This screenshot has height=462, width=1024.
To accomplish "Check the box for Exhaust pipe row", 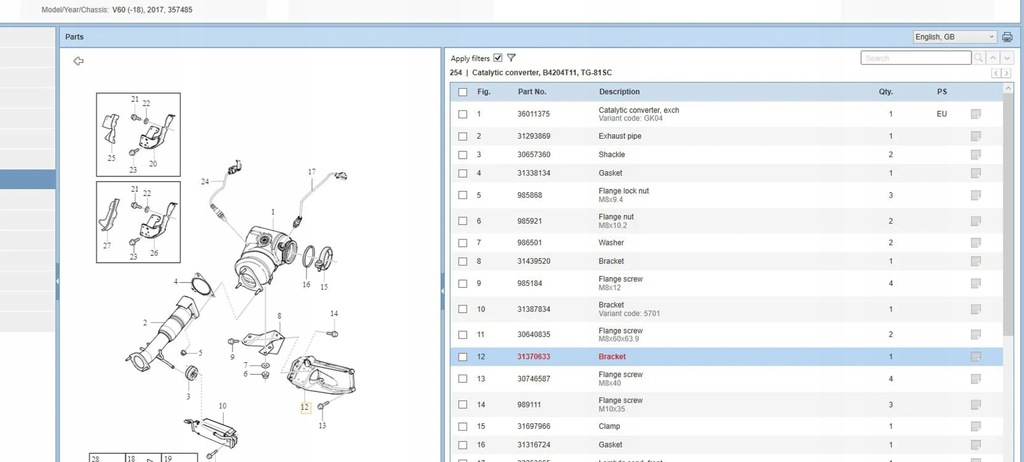I will (x=463, y=137).
